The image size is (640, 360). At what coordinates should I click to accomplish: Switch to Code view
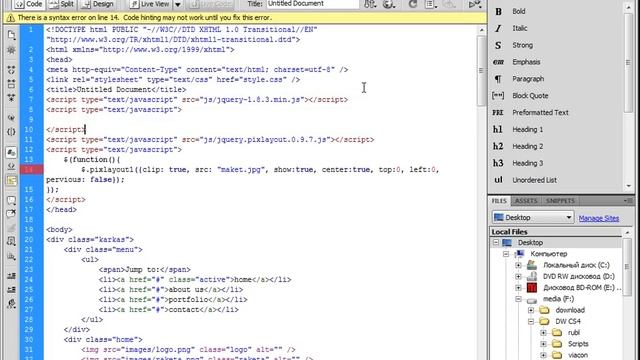(29, 4)
